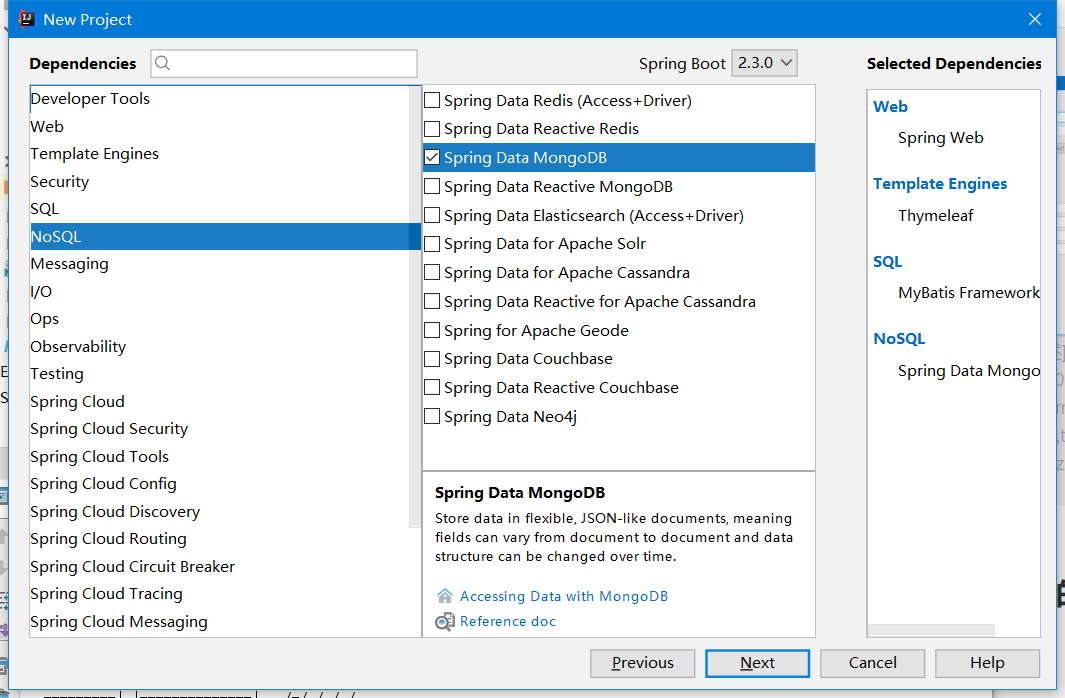Viewport: 1065px width, 698px height.
Task: Enable Spring Data Neo4j dependency
Action: (432, 416)
